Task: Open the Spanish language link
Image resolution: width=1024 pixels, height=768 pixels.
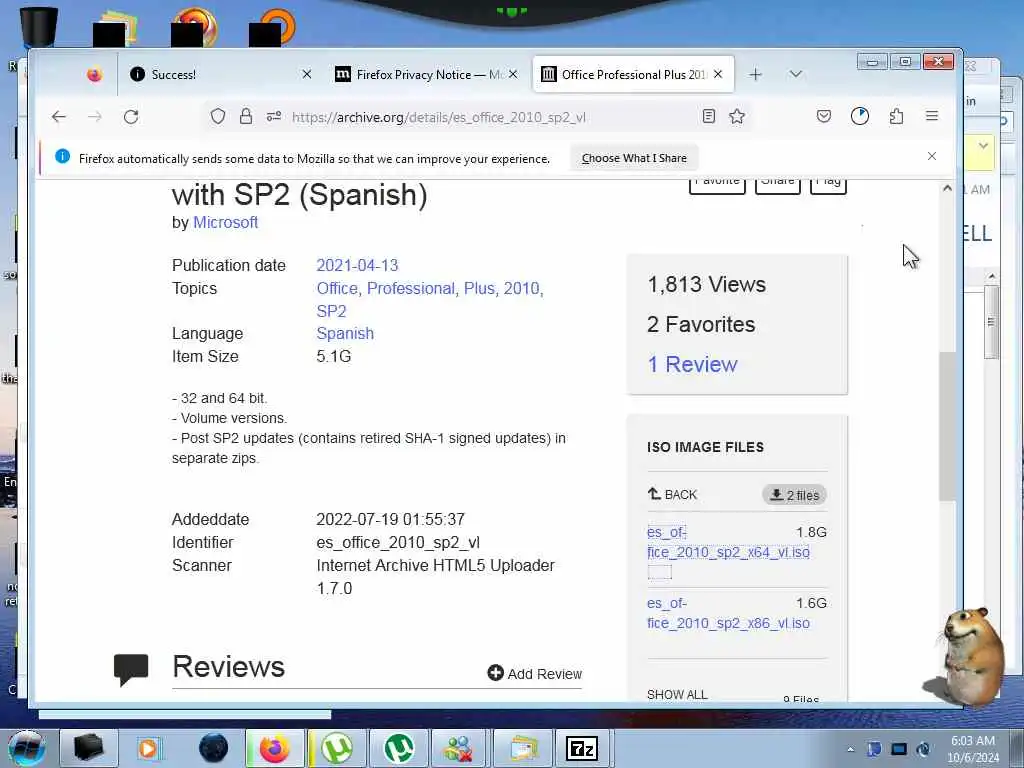Action: [345, 333]
